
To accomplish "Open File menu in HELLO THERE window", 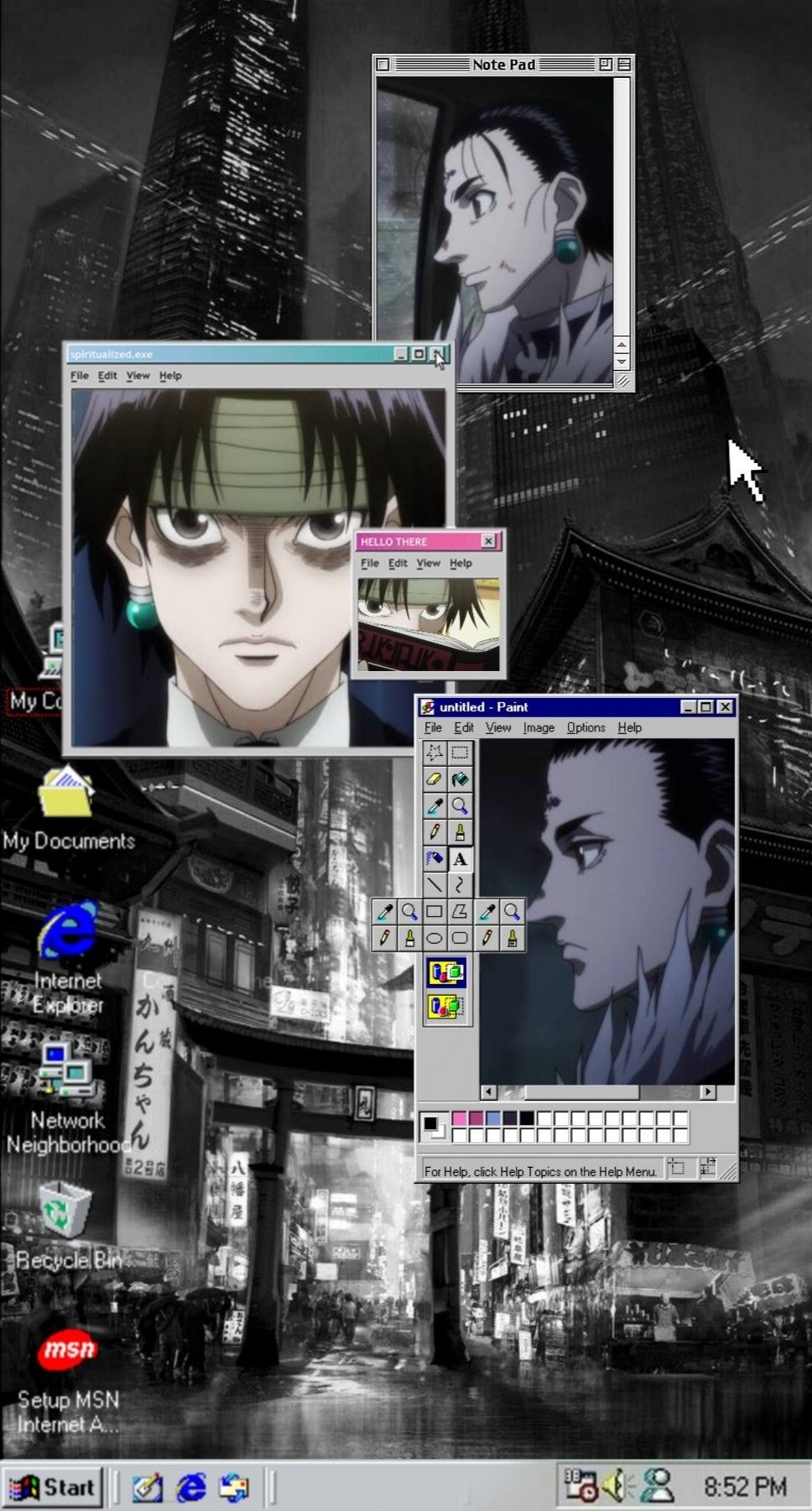I will [x=370, y=563].
